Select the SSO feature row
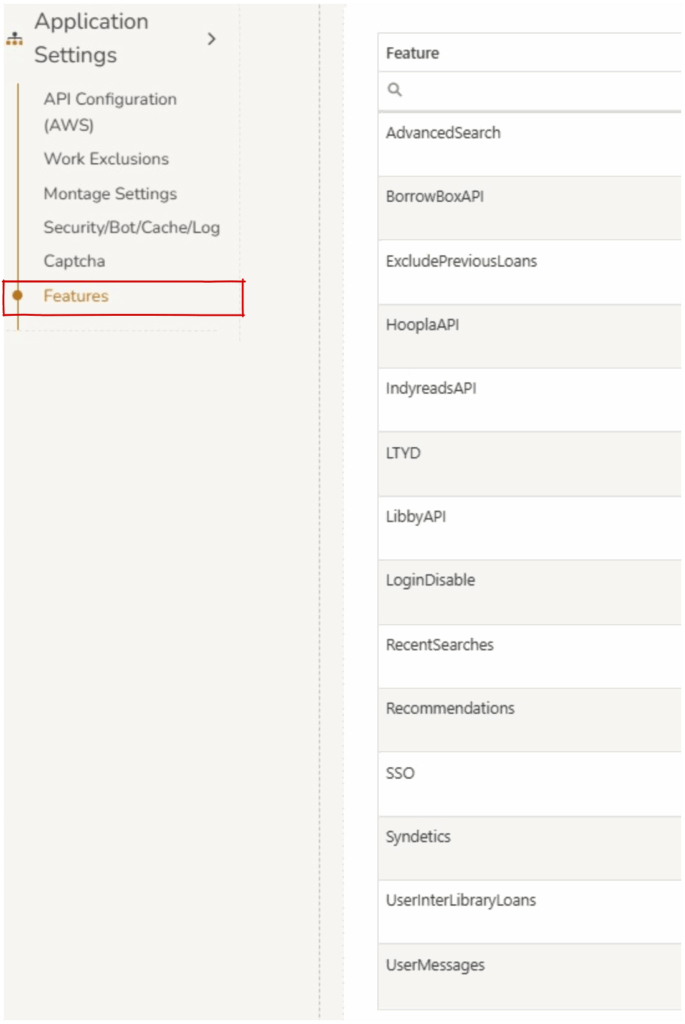 point(400,773)
